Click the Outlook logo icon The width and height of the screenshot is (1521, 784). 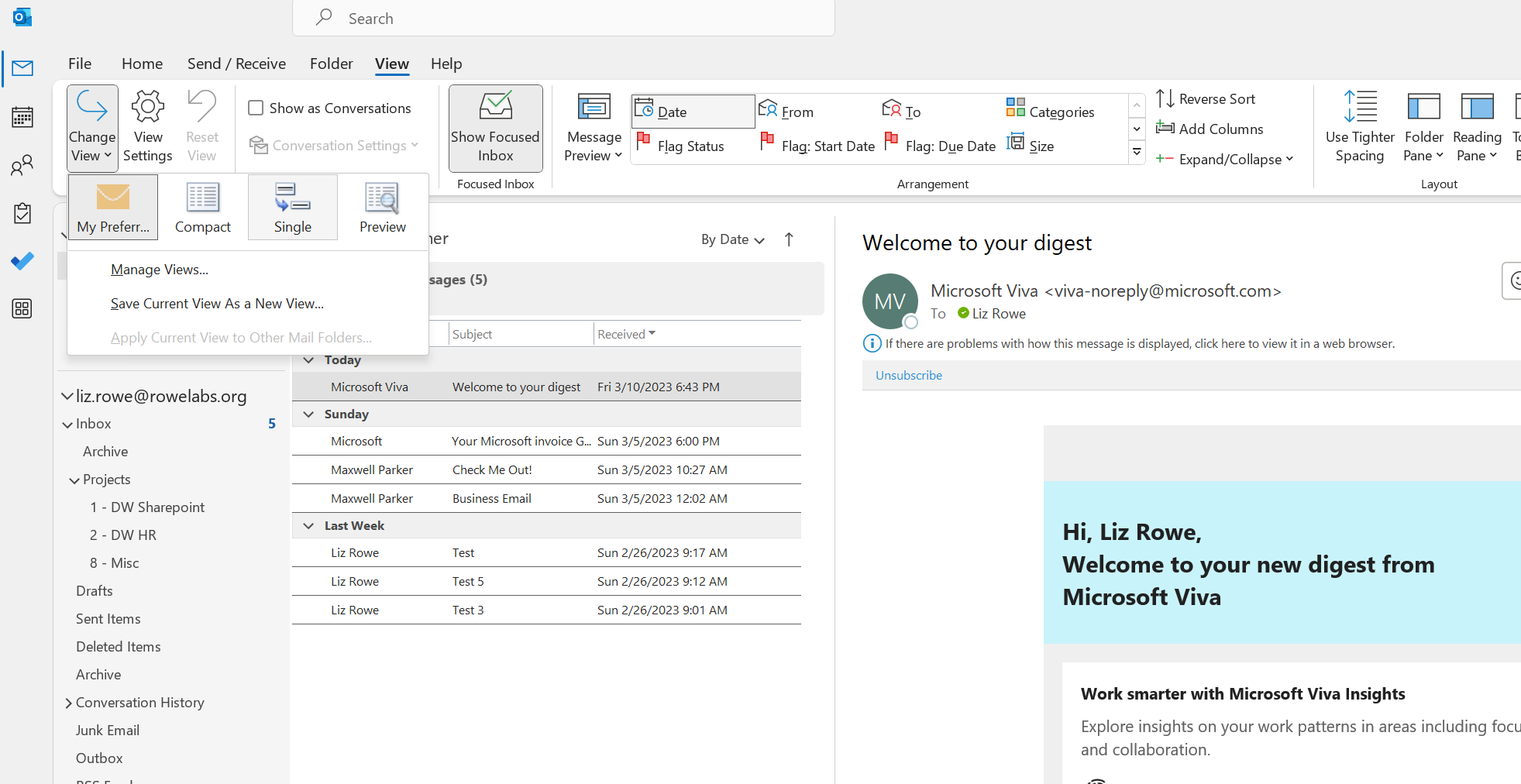(x=22, y=17)
